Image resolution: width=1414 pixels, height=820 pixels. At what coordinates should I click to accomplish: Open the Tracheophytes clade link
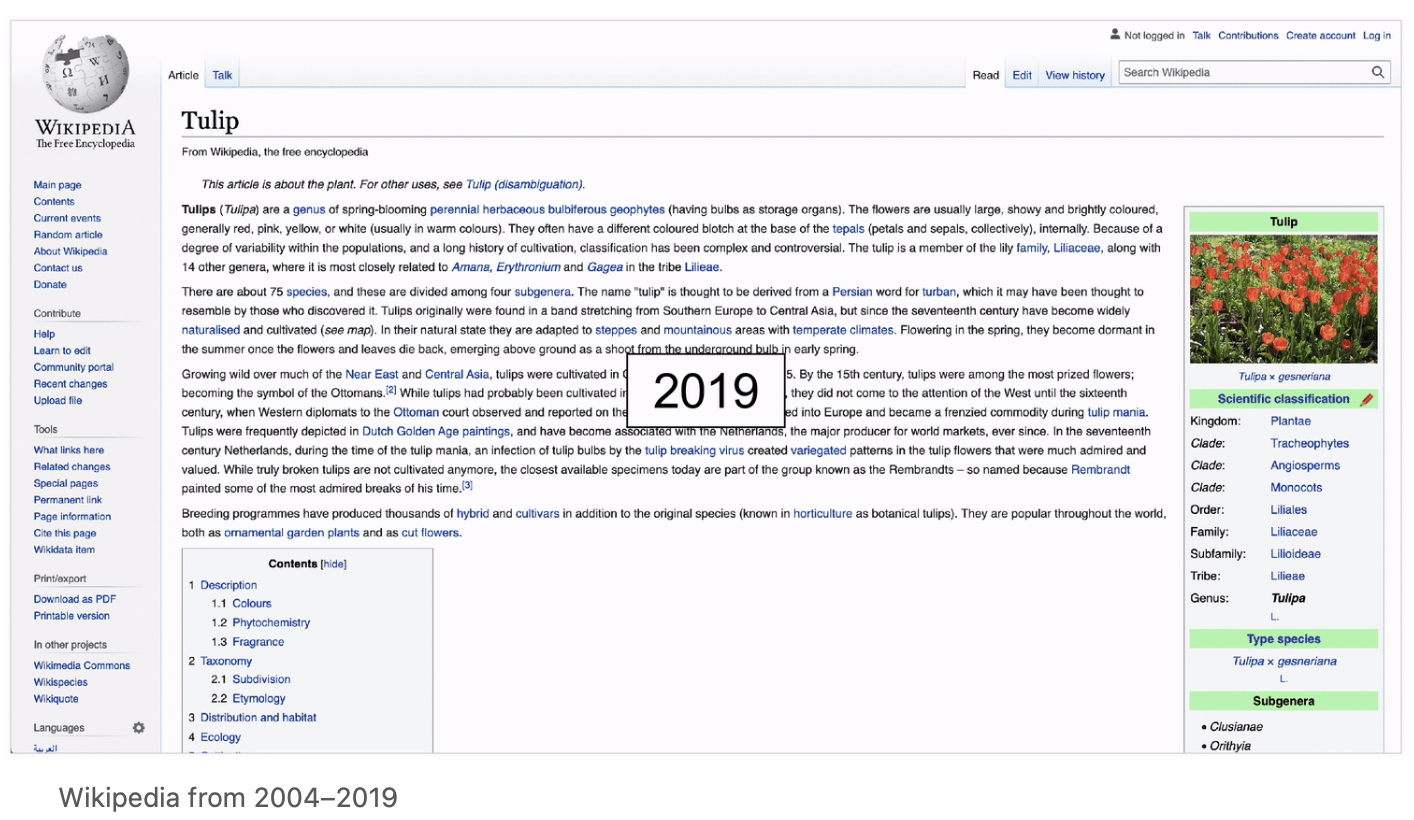[x=1309, y=444]
